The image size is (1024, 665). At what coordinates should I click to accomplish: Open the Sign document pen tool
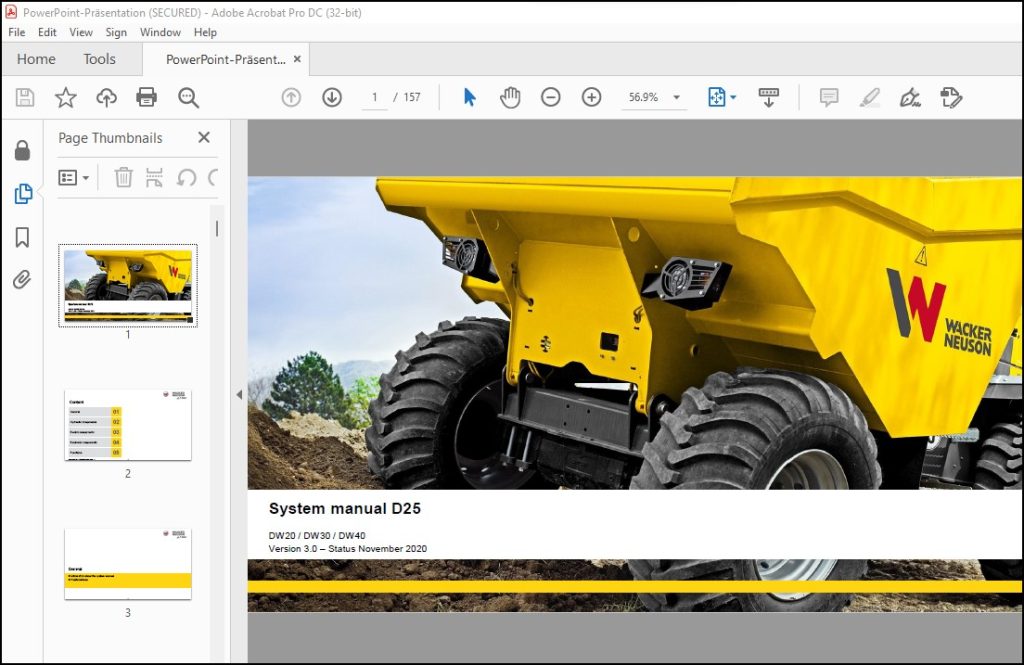(910, 97)
